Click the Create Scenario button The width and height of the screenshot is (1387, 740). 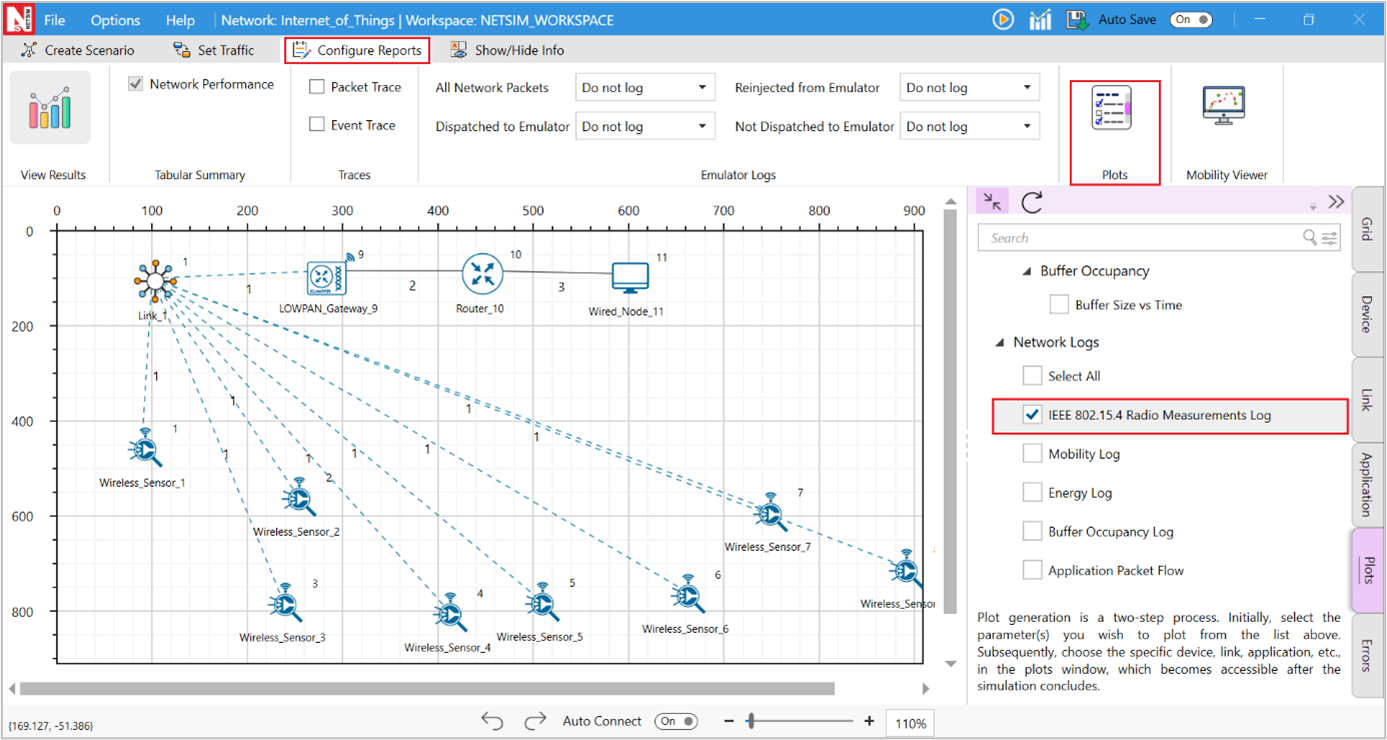point(78,50)
